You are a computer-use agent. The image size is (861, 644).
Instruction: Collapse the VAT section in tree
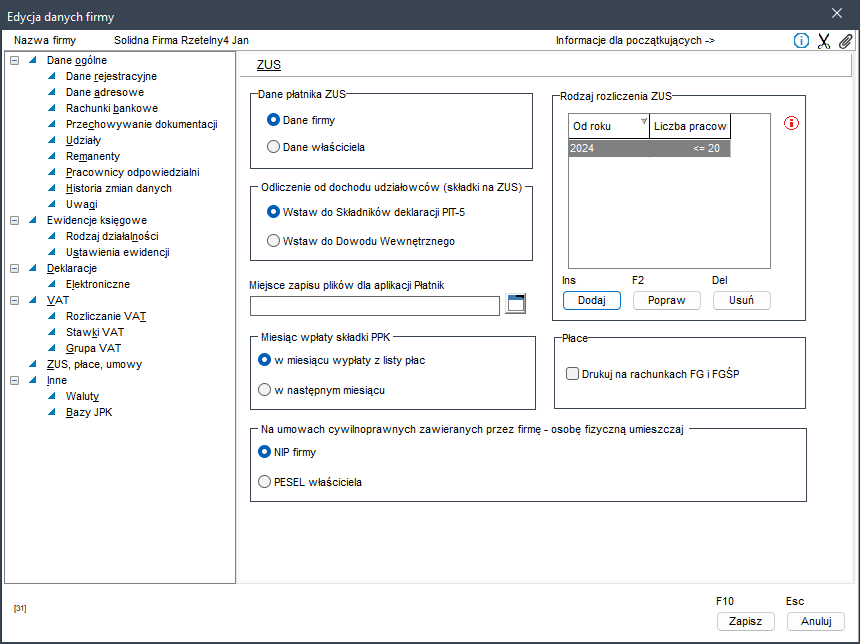click(14, 300)
